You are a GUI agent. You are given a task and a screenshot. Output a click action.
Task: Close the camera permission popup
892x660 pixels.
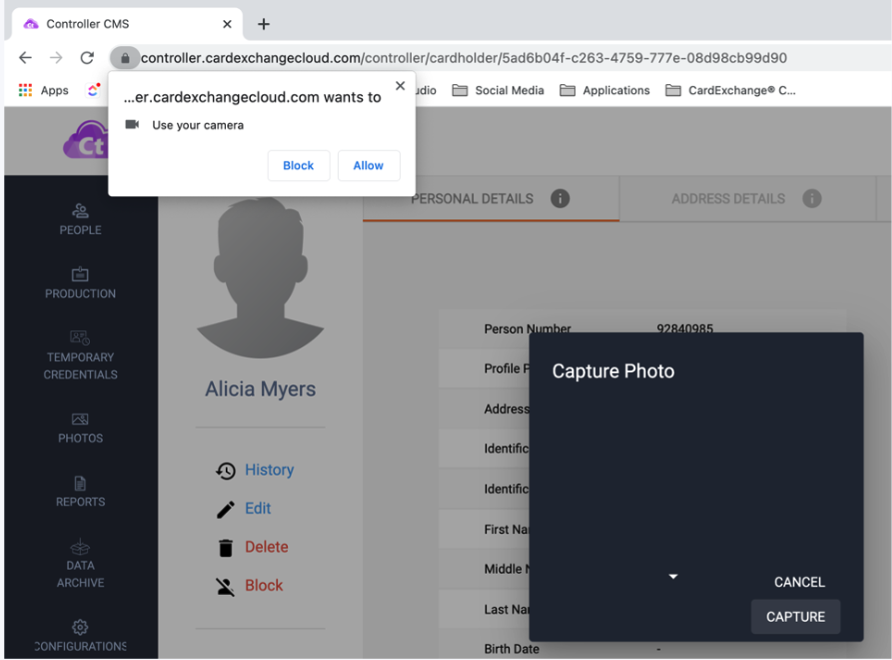[x=400, y=86]
